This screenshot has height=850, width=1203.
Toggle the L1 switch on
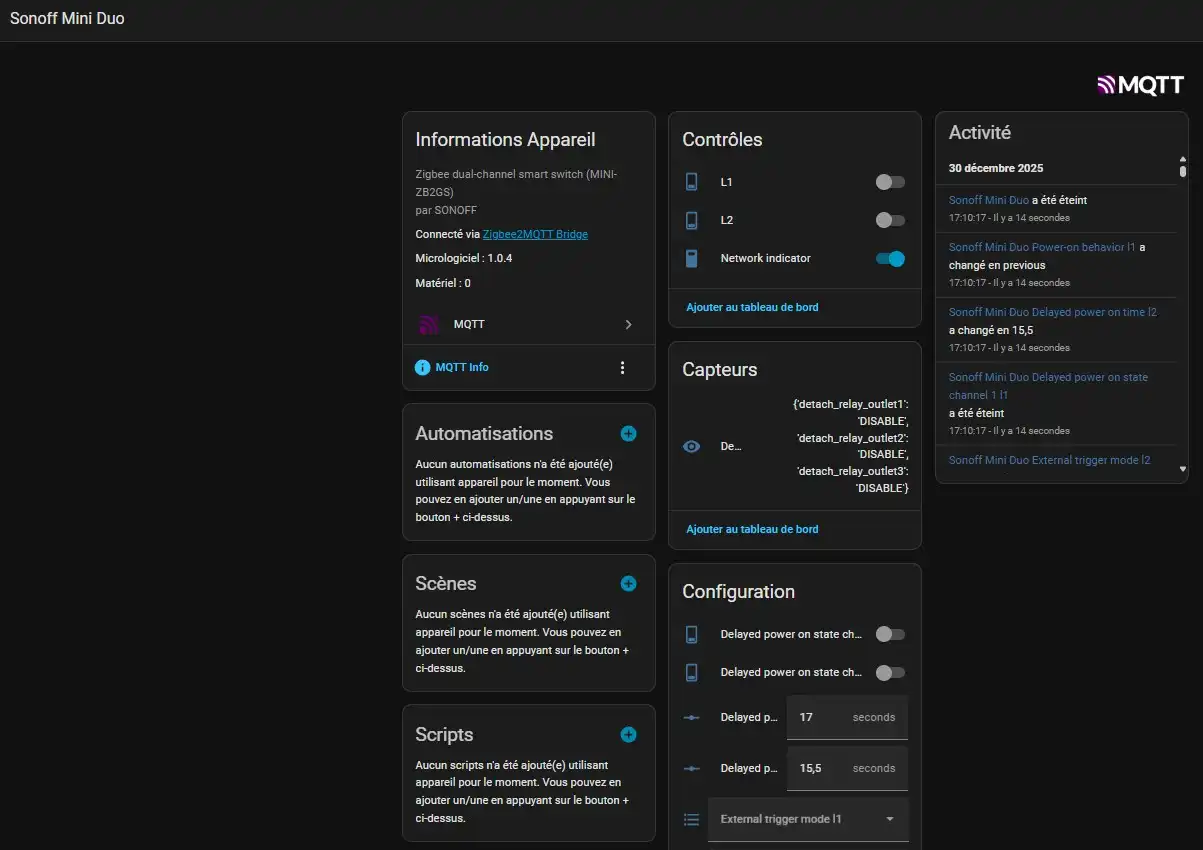coord(889,182)
